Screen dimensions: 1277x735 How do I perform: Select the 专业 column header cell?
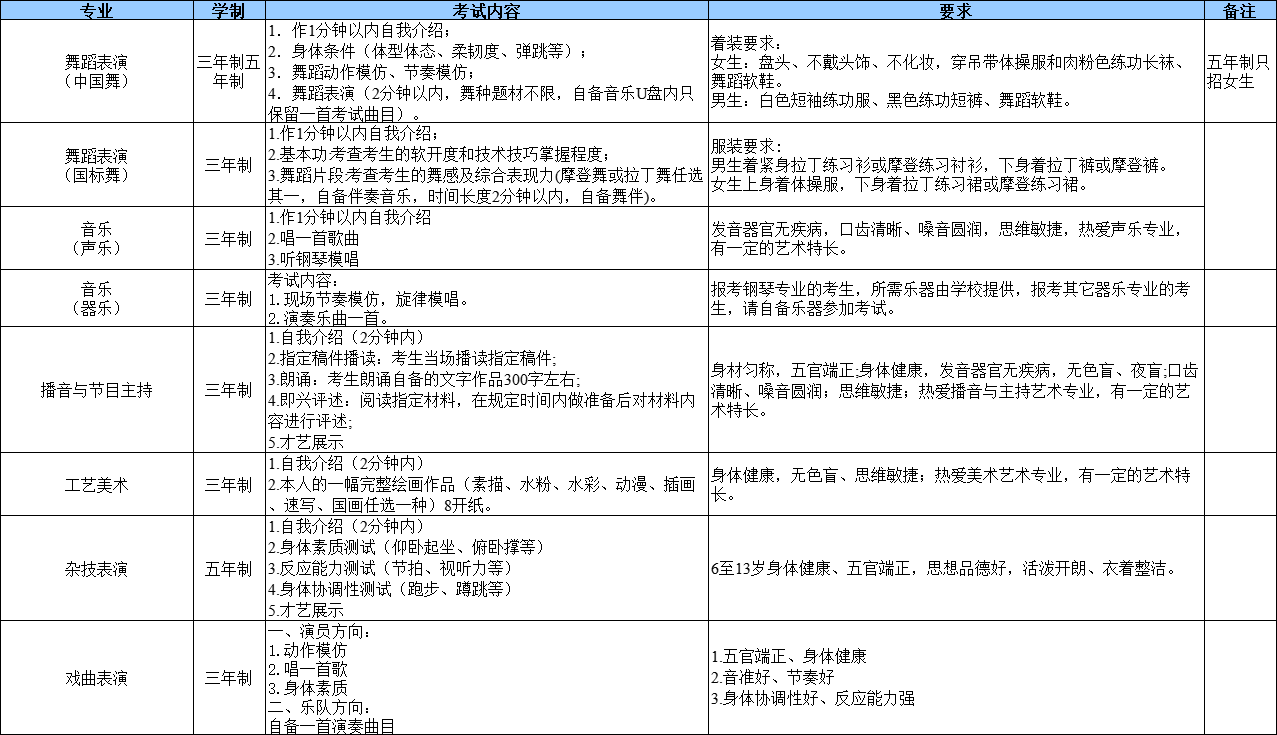click(x=96, y=13)
